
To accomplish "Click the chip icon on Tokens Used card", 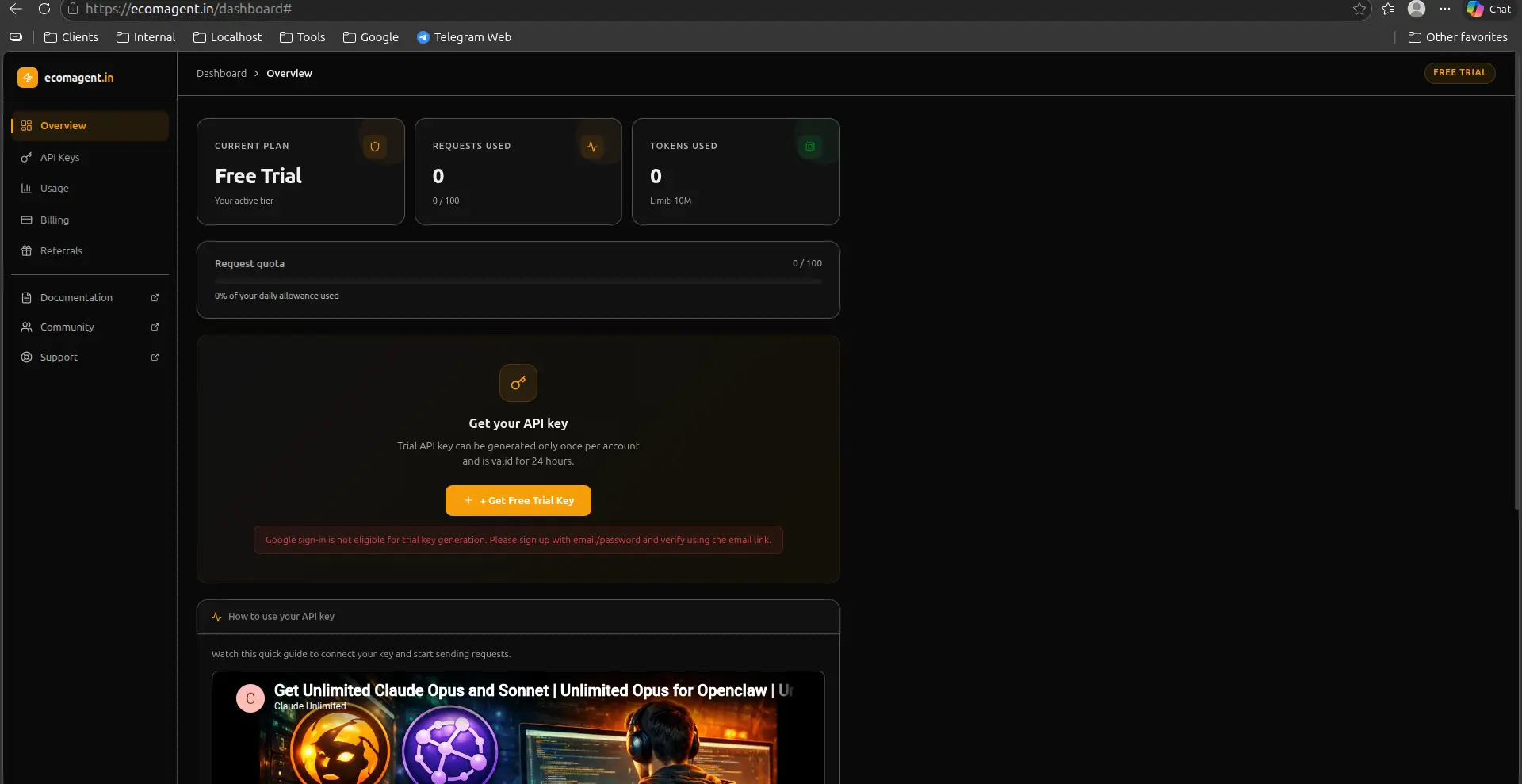I will [x=810, y=147].
